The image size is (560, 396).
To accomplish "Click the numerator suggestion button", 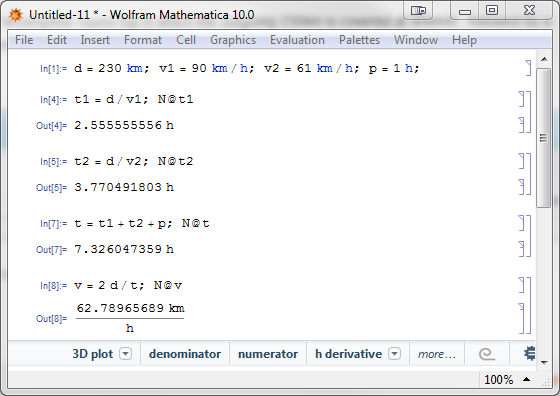I will click(268, 354).
